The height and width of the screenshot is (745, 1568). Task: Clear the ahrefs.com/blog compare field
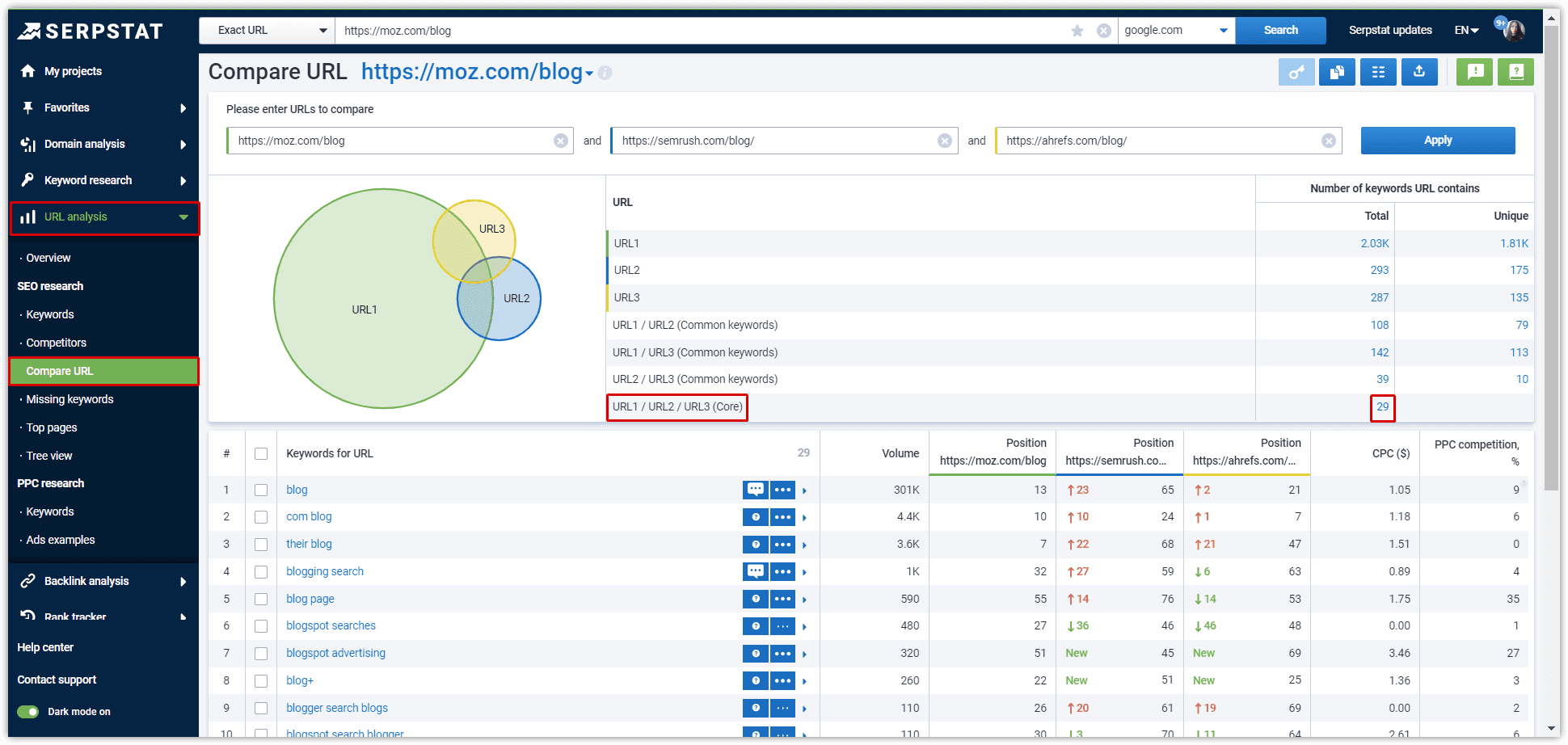point(1329,141)
